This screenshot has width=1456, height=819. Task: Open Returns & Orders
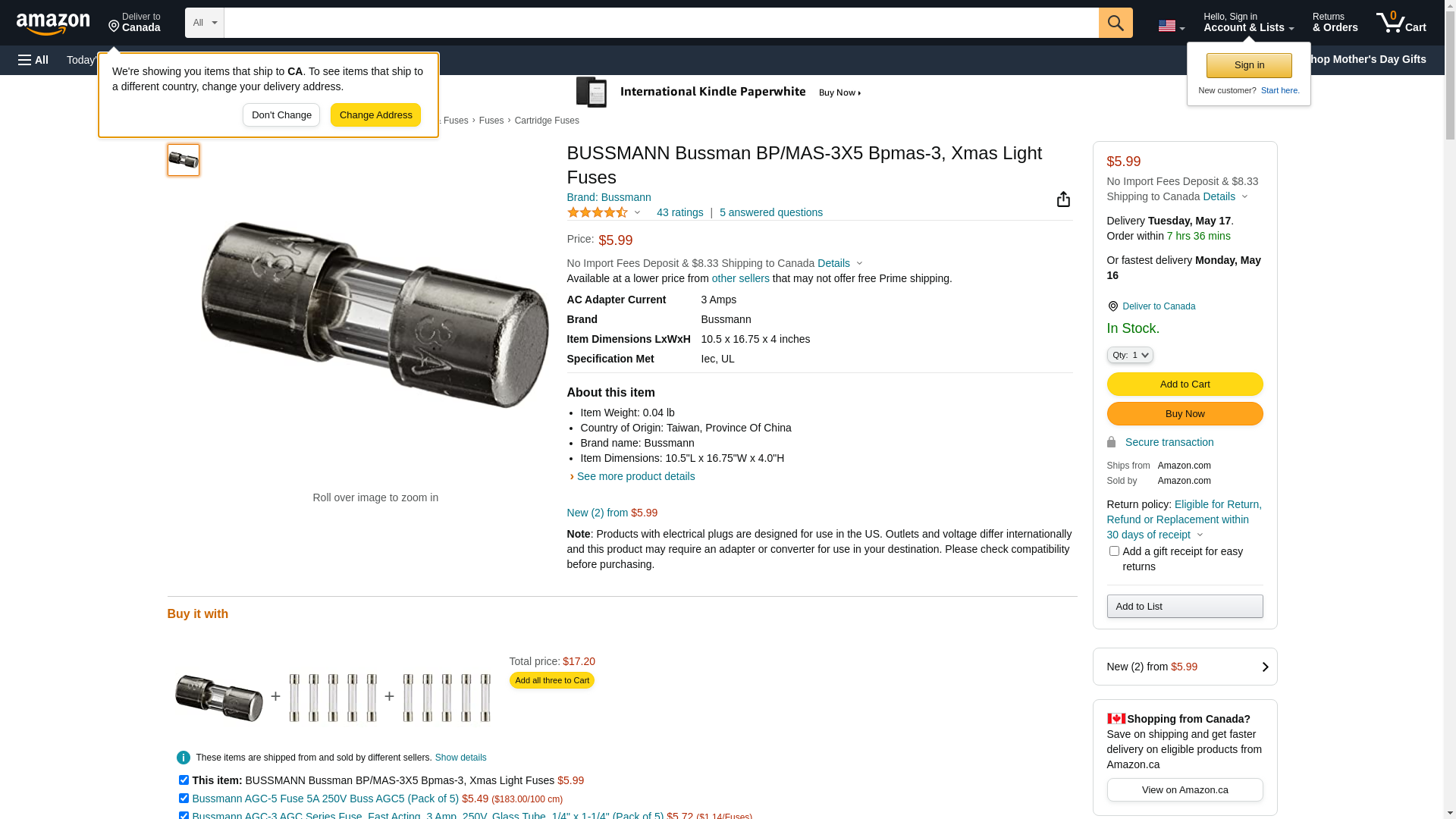point(1335,23)
